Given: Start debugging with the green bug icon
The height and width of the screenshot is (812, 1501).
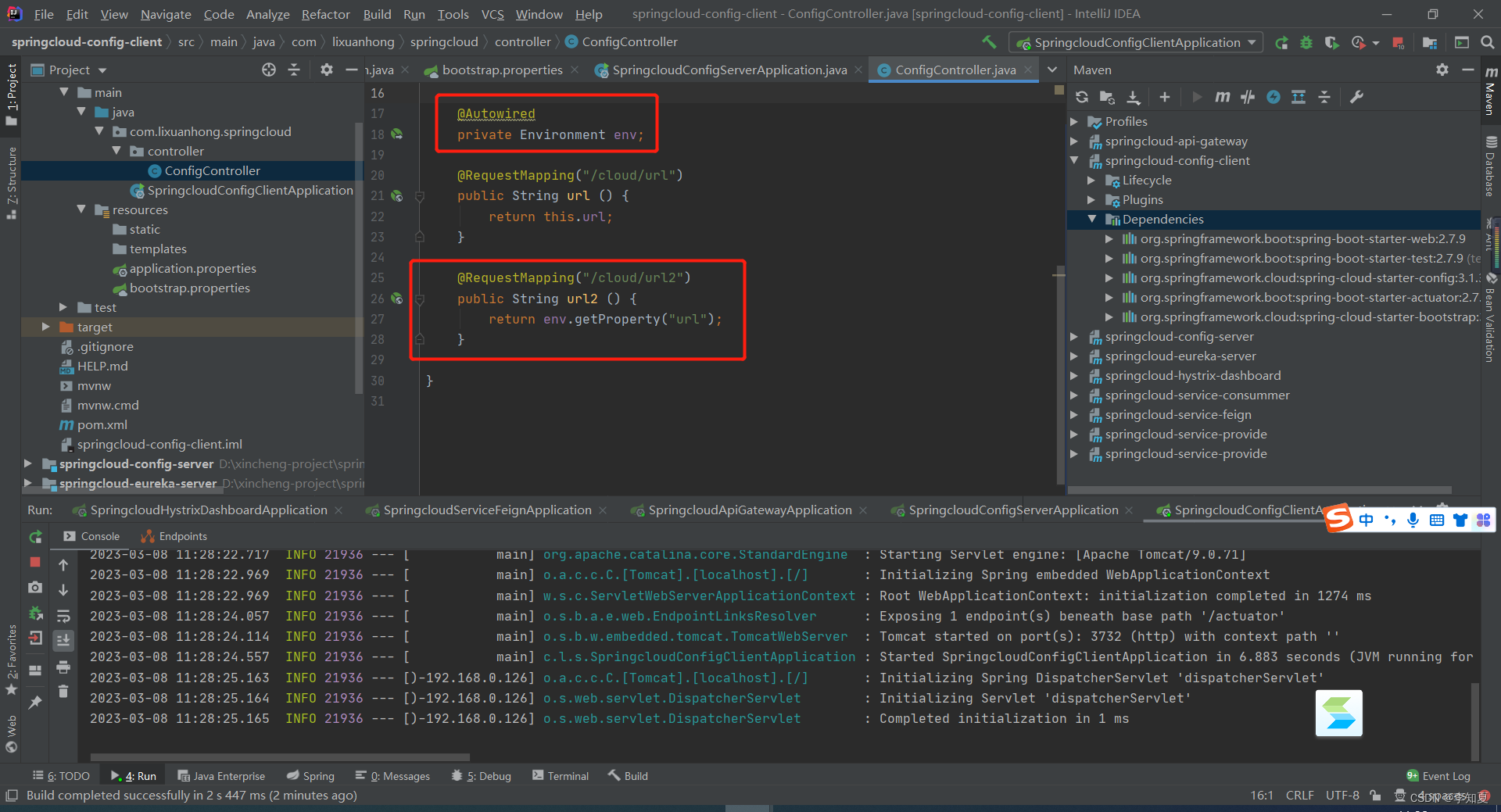Looking at the screenshot, I should (x=1306, y=43).
